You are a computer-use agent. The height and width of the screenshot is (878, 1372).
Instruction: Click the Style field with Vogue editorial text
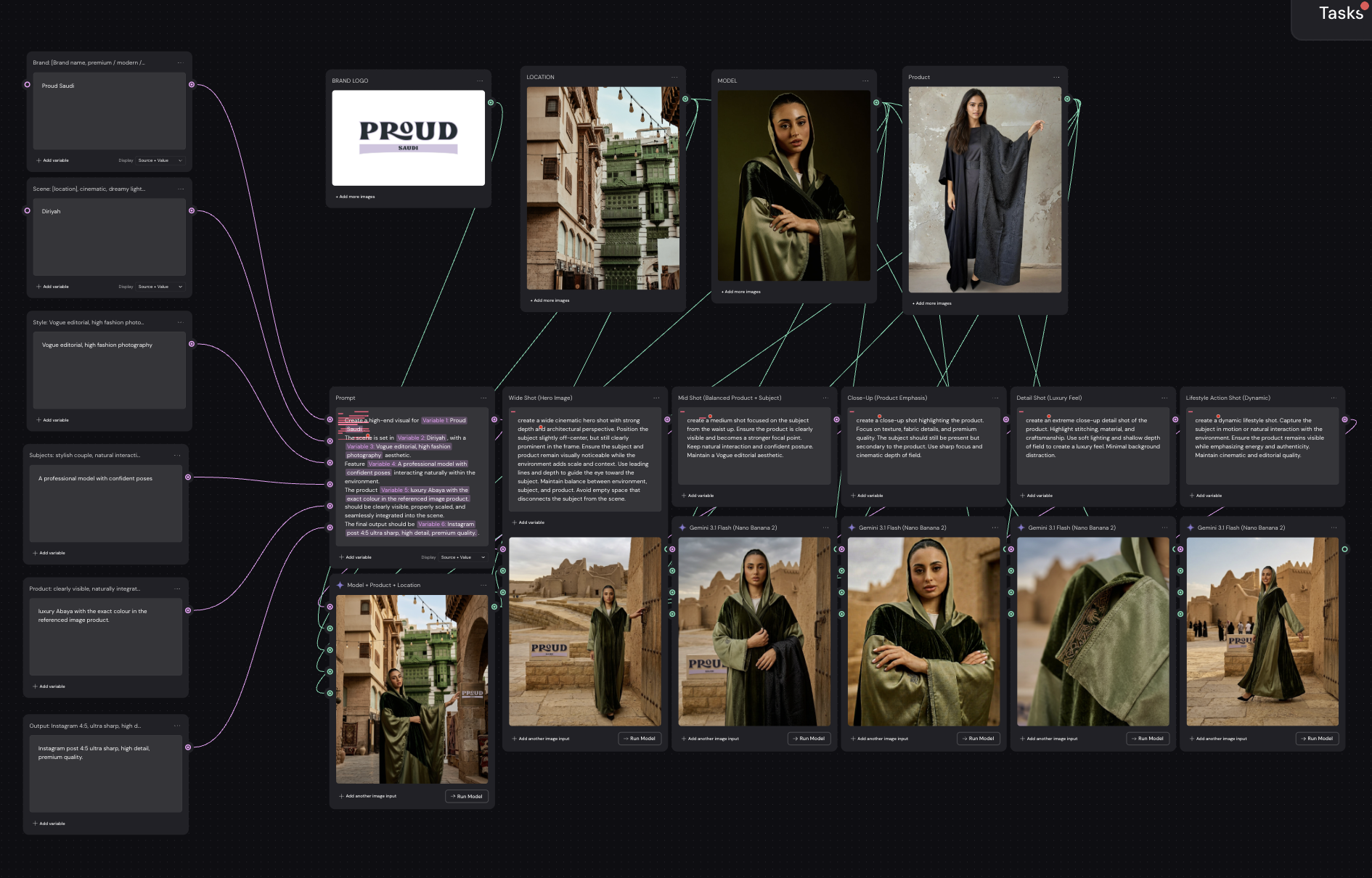[x=110, y=371]
